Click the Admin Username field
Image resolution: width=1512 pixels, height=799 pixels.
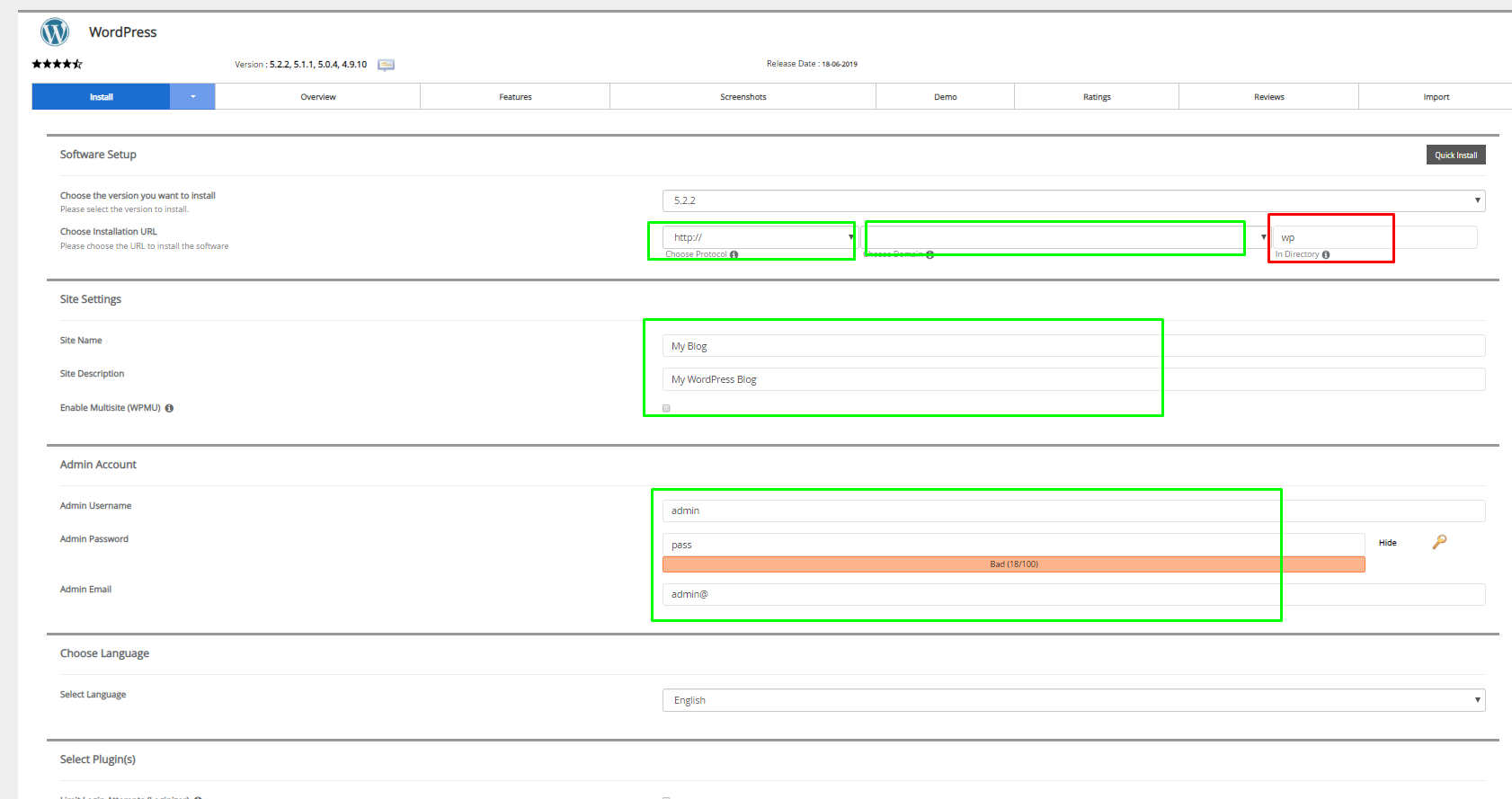pyautogui.click(x=1073, y=510)
